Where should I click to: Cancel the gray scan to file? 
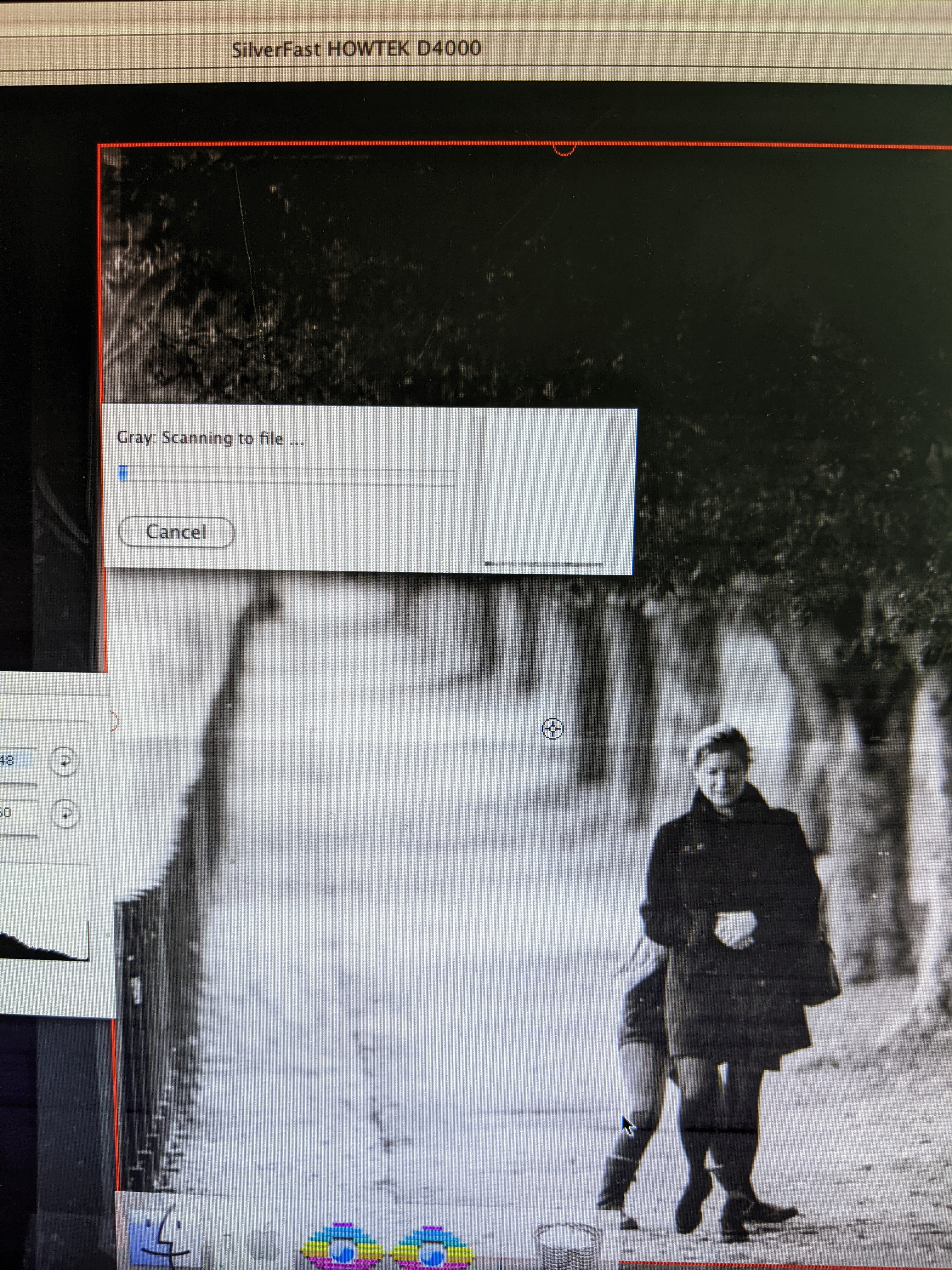tap(176, 532)
